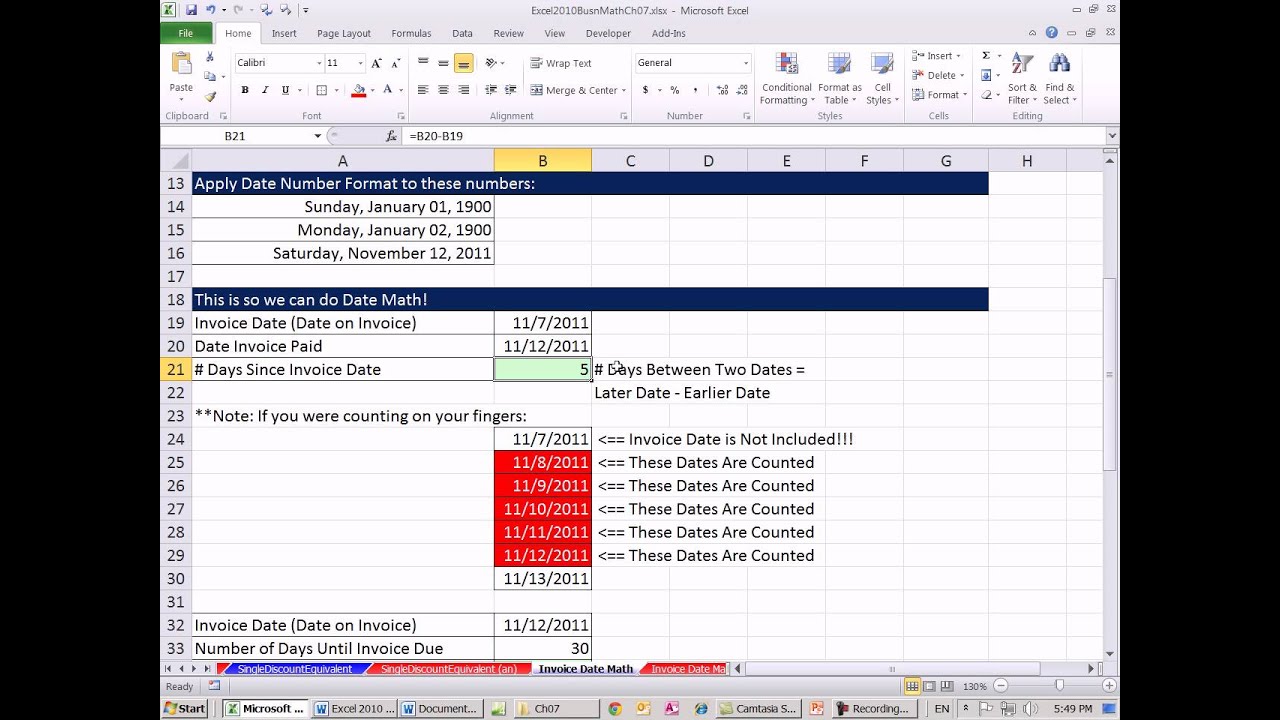Switch to the Insert ribbon tab
The image size is (1280, 720).
tap(284, 33)
